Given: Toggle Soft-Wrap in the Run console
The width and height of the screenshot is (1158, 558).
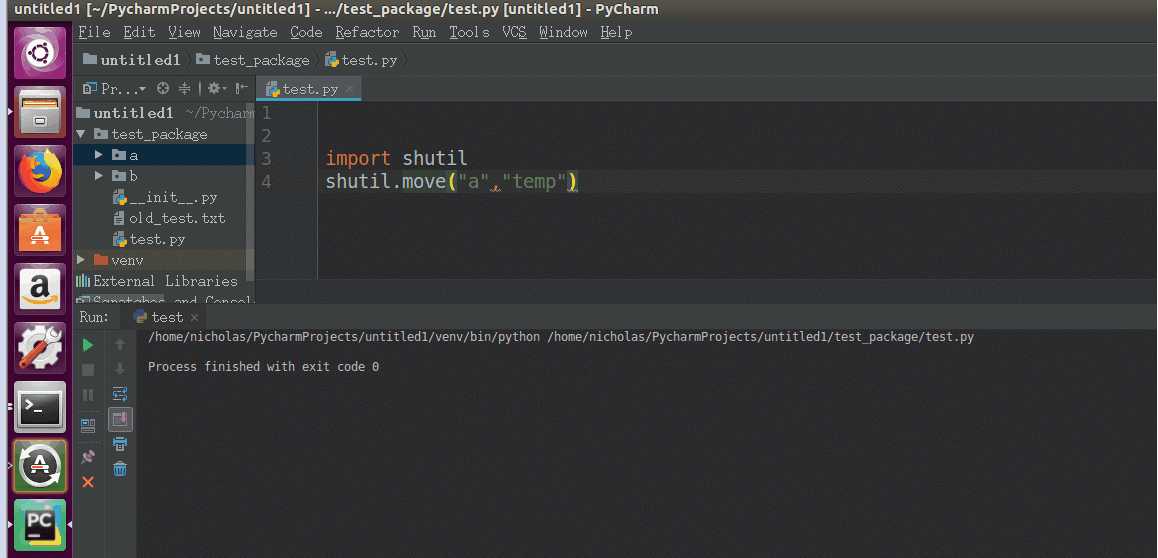Looking at the screenshot, I should tap(120, 393).
